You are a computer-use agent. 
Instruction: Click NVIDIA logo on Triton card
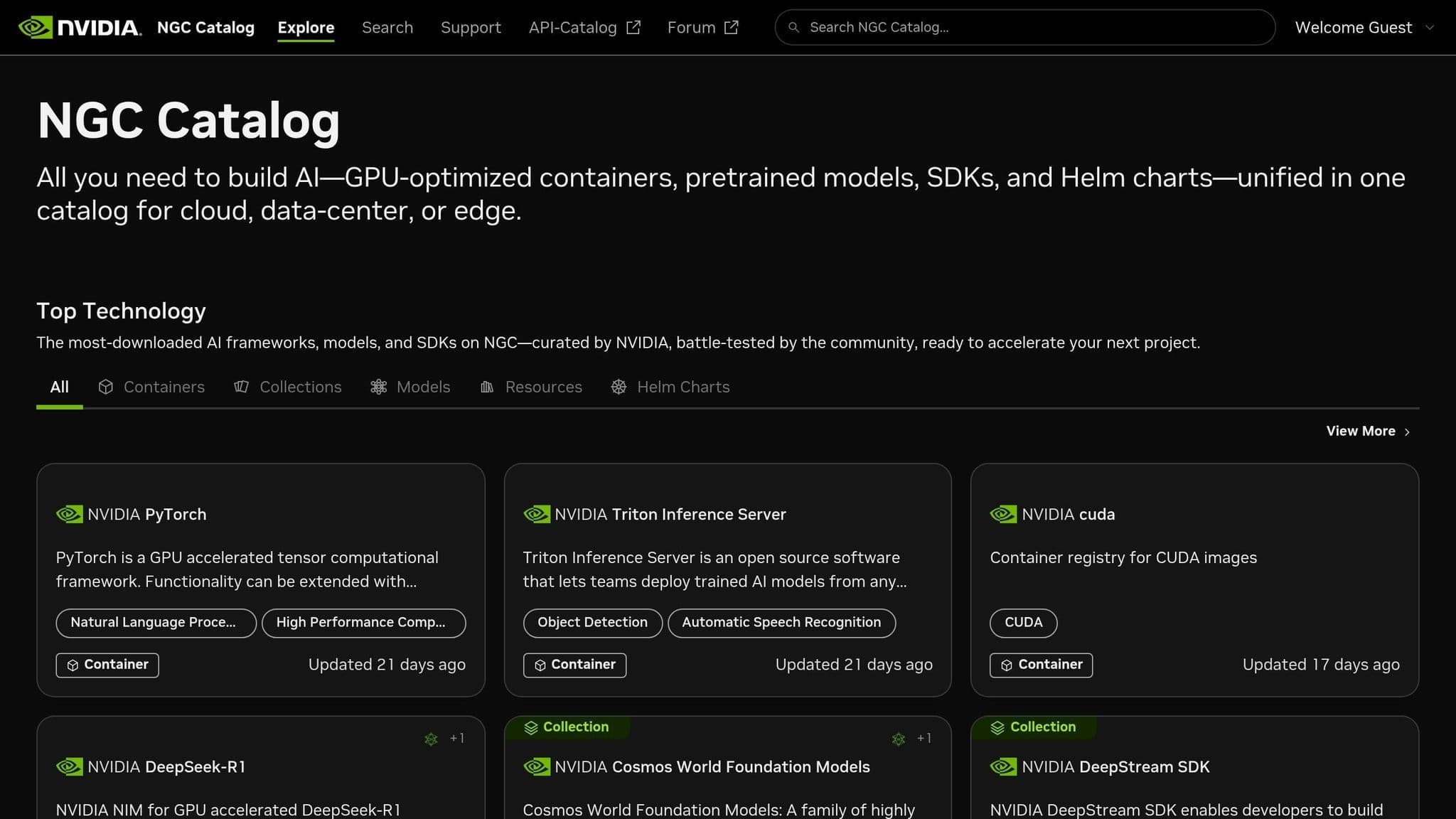(x=536, y=514)
